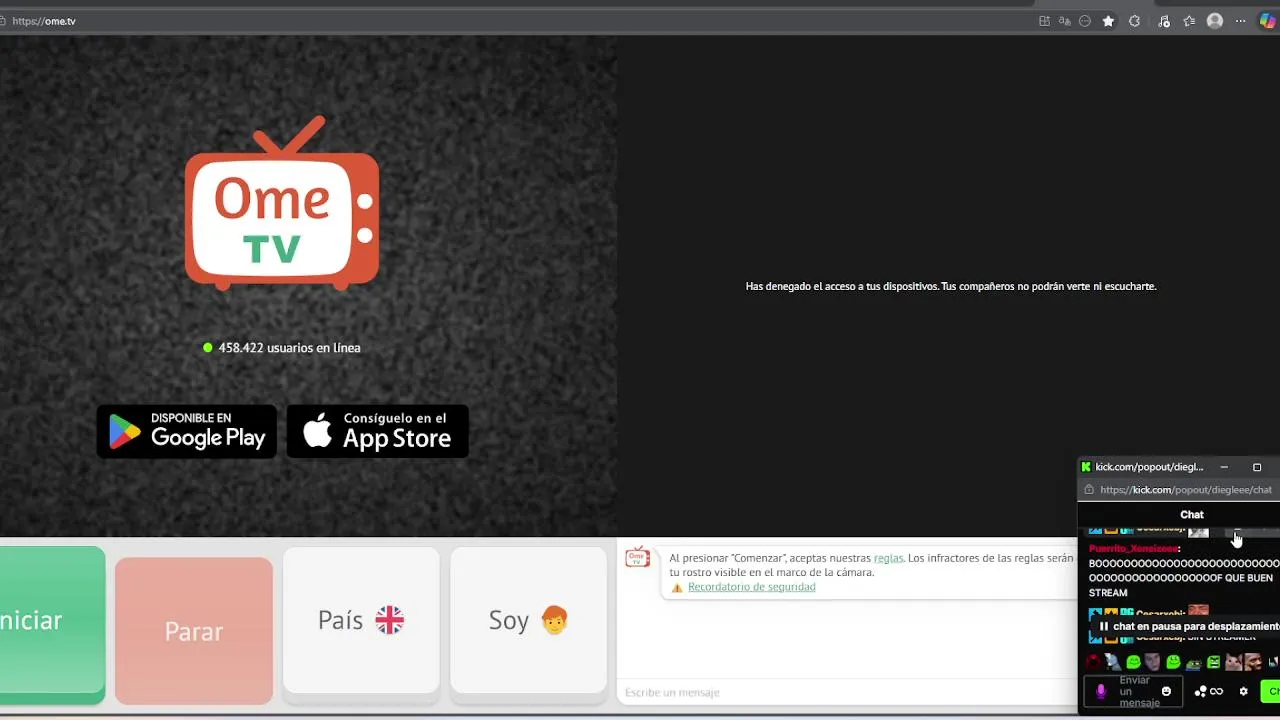Click the green chat send button in Kick popout

coord(1270,691)
